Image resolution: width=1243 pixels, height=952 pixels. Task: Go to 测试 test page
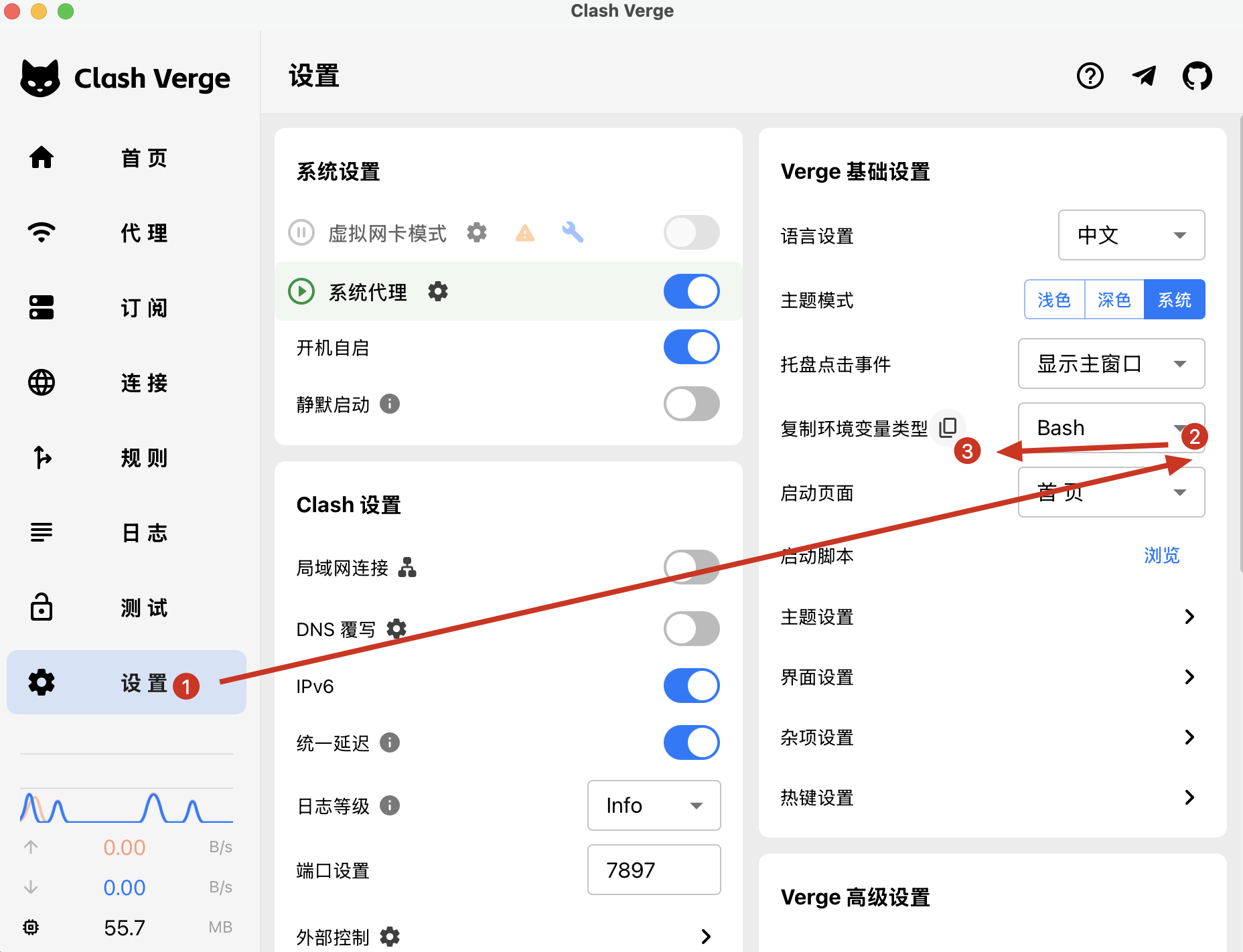click(x=127, y=608)
